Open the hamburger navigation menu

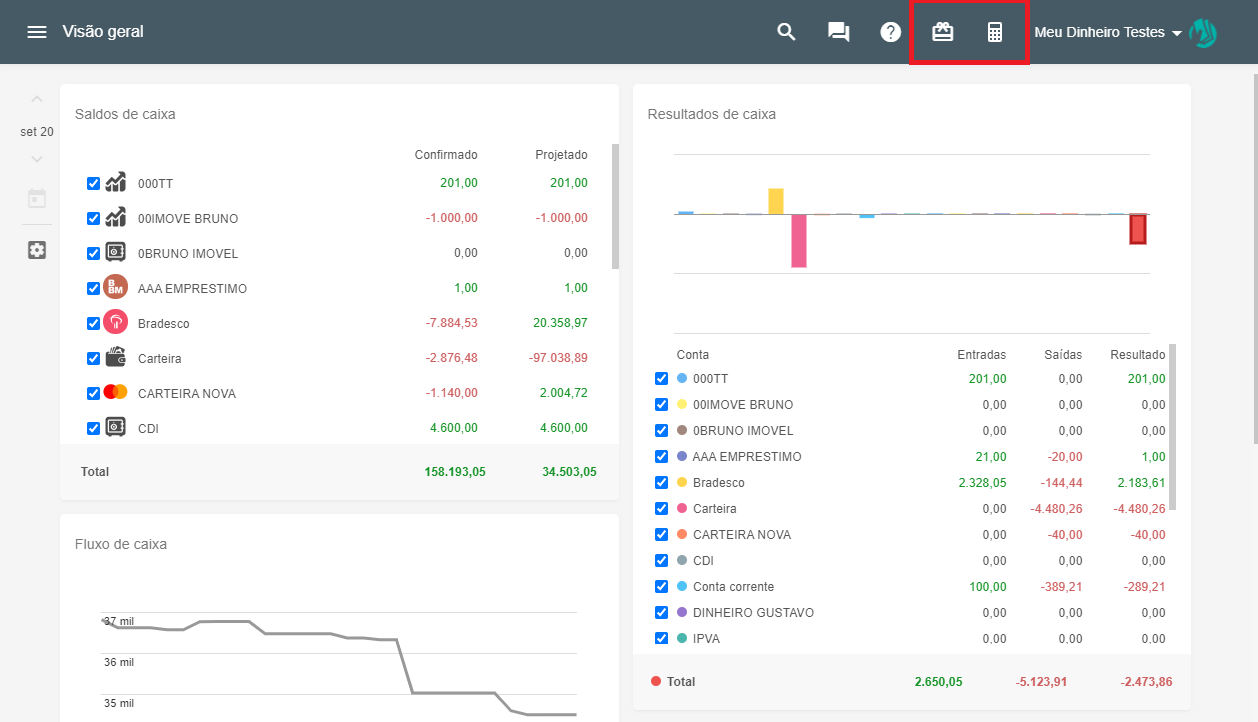[37, 32]
